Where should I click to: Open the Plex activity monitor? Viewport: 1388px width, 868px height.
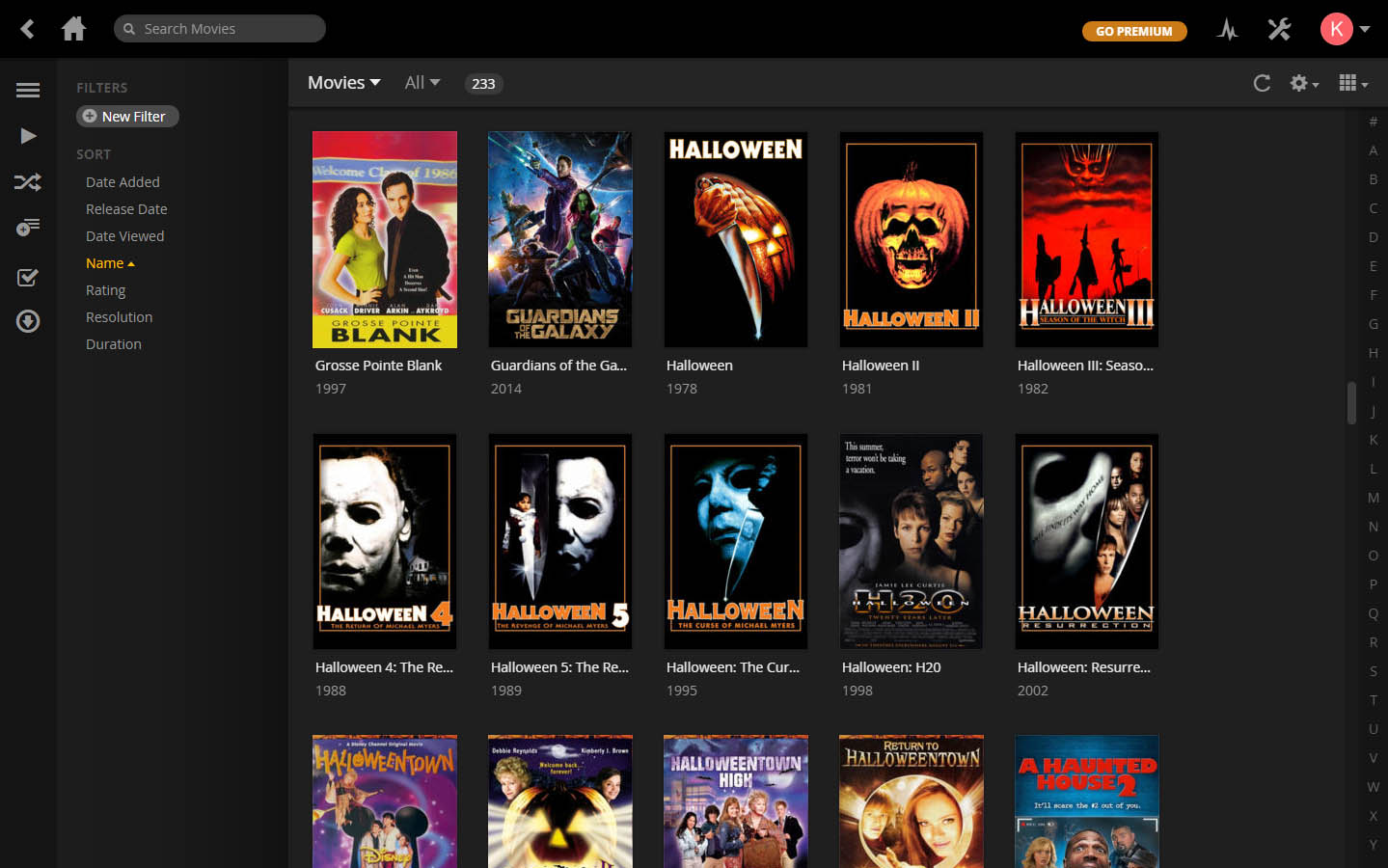1226,29
